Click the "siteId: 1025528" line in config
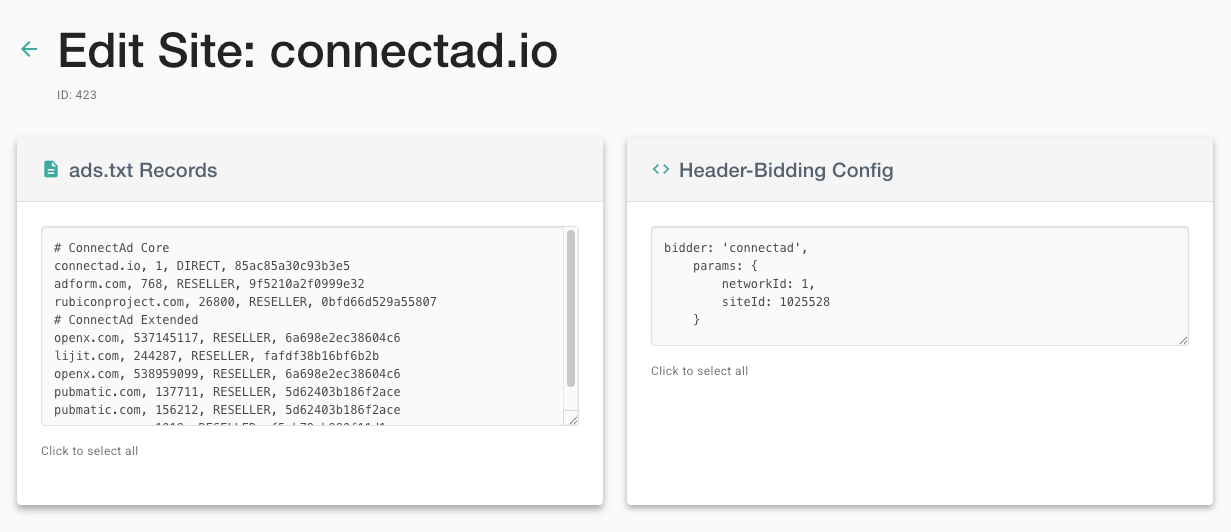The width and height of the screenshot is (1231, 532). pyautogui.click(x=775, y=302)
